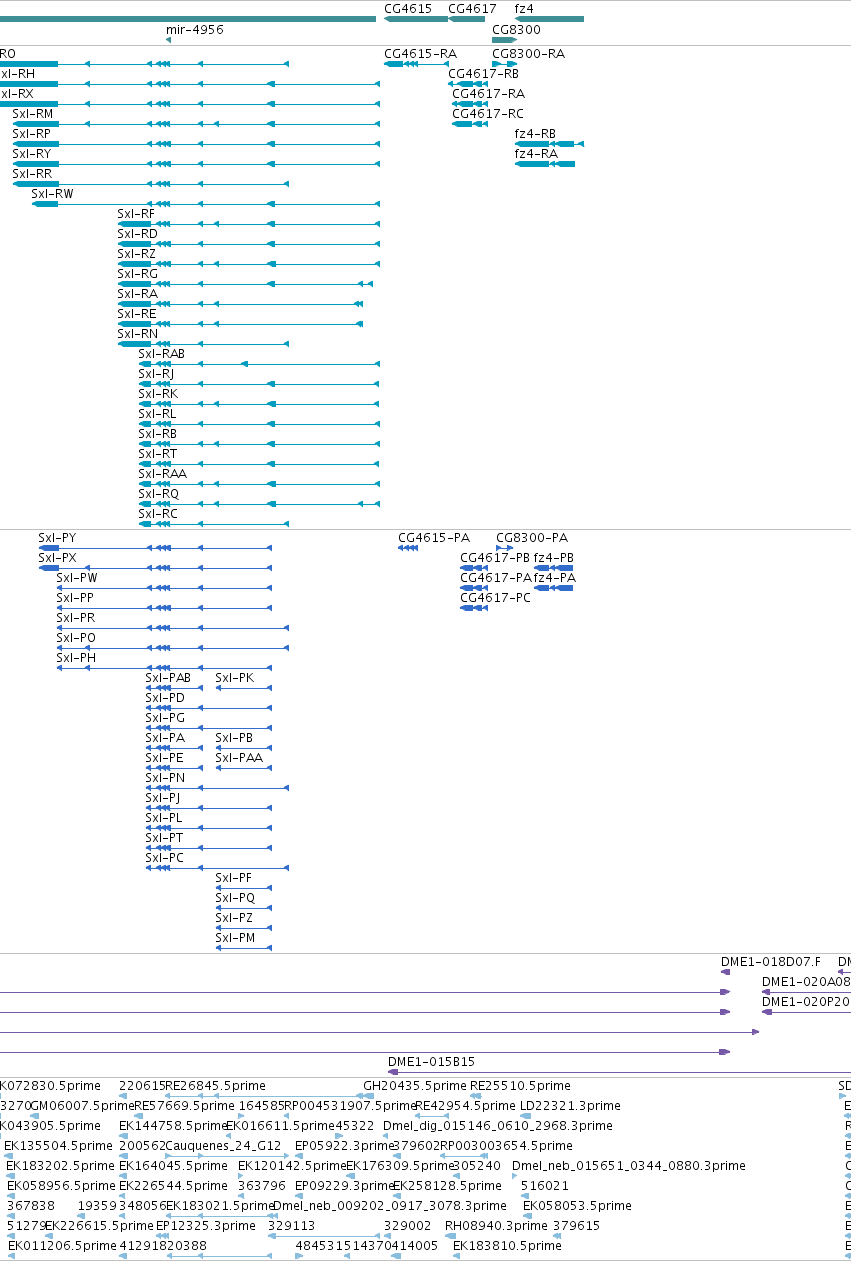Open the Sxl-RA transcript
The height and width of the screenshot is (1261, 851).
pyautogui.click(x=137, y=294)
